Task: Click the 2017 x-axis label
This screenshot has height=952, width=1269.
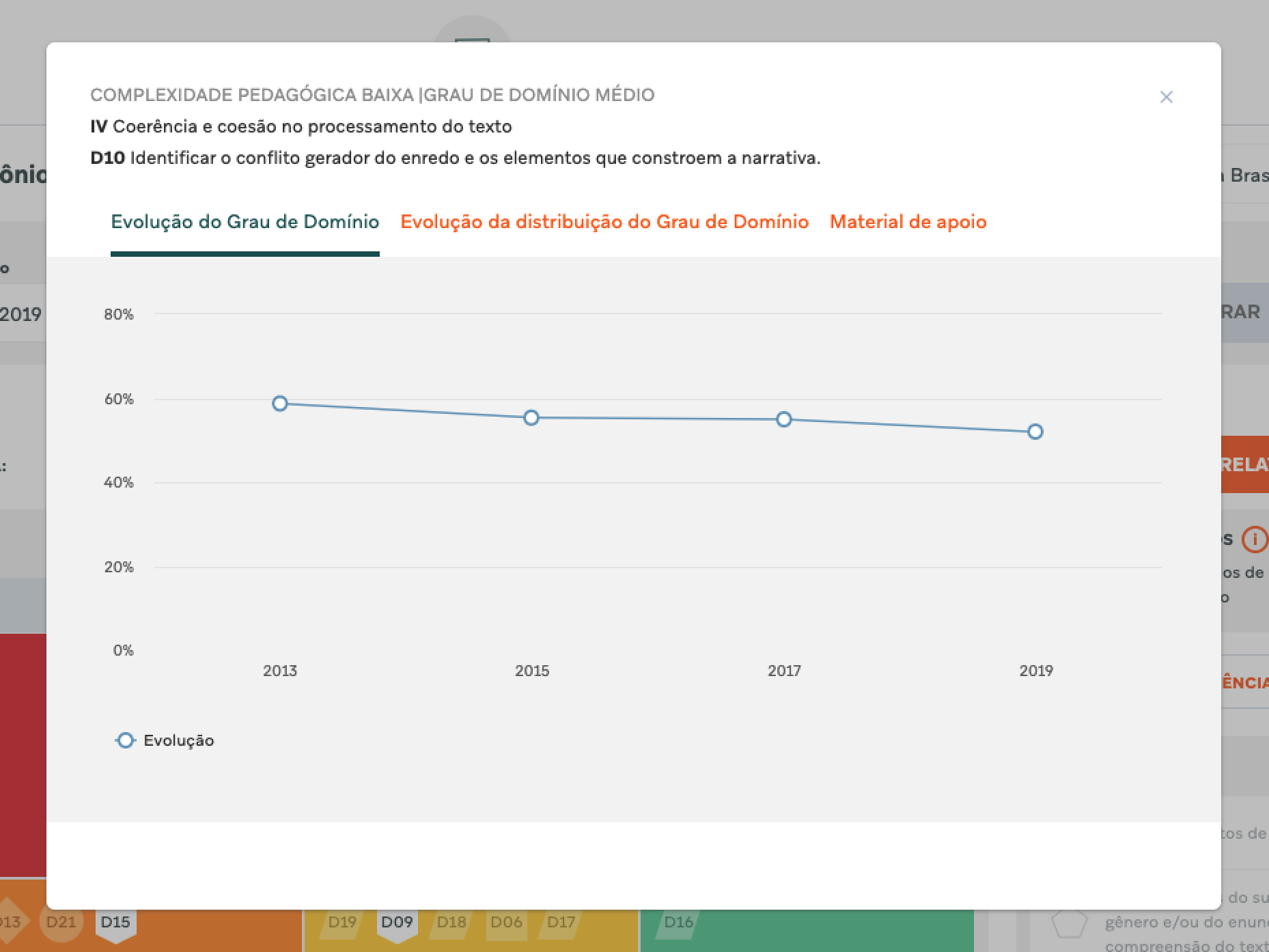Action: pyautogui.click(x=784, y=671)
